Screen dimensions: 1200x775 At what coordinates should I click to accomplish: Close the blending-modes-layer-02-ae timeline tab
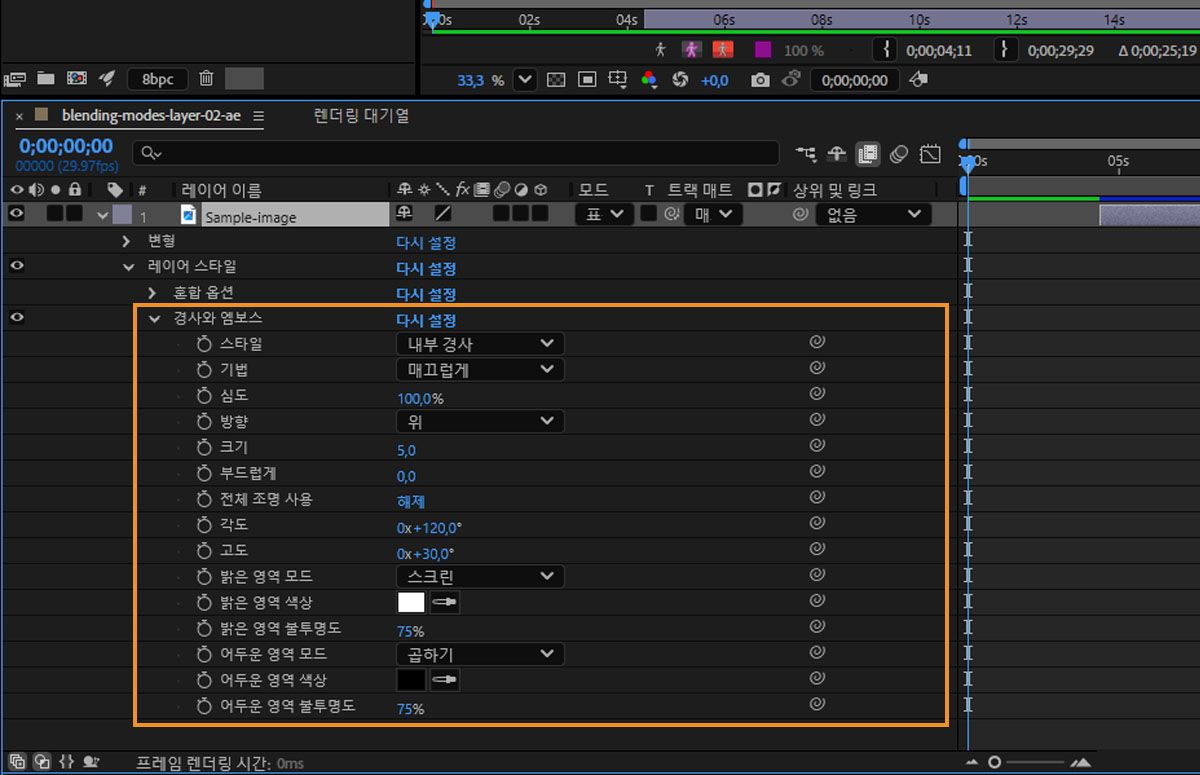(x=19, y=116)
